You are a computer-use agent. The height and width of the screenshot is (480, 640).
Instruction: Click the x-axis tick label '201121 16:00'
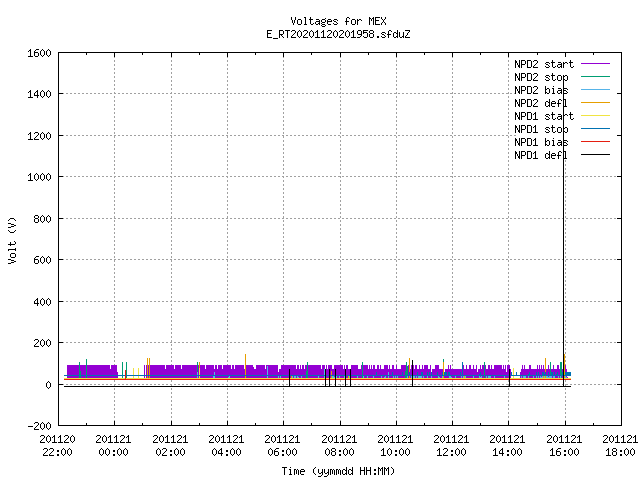coord(564,446)
